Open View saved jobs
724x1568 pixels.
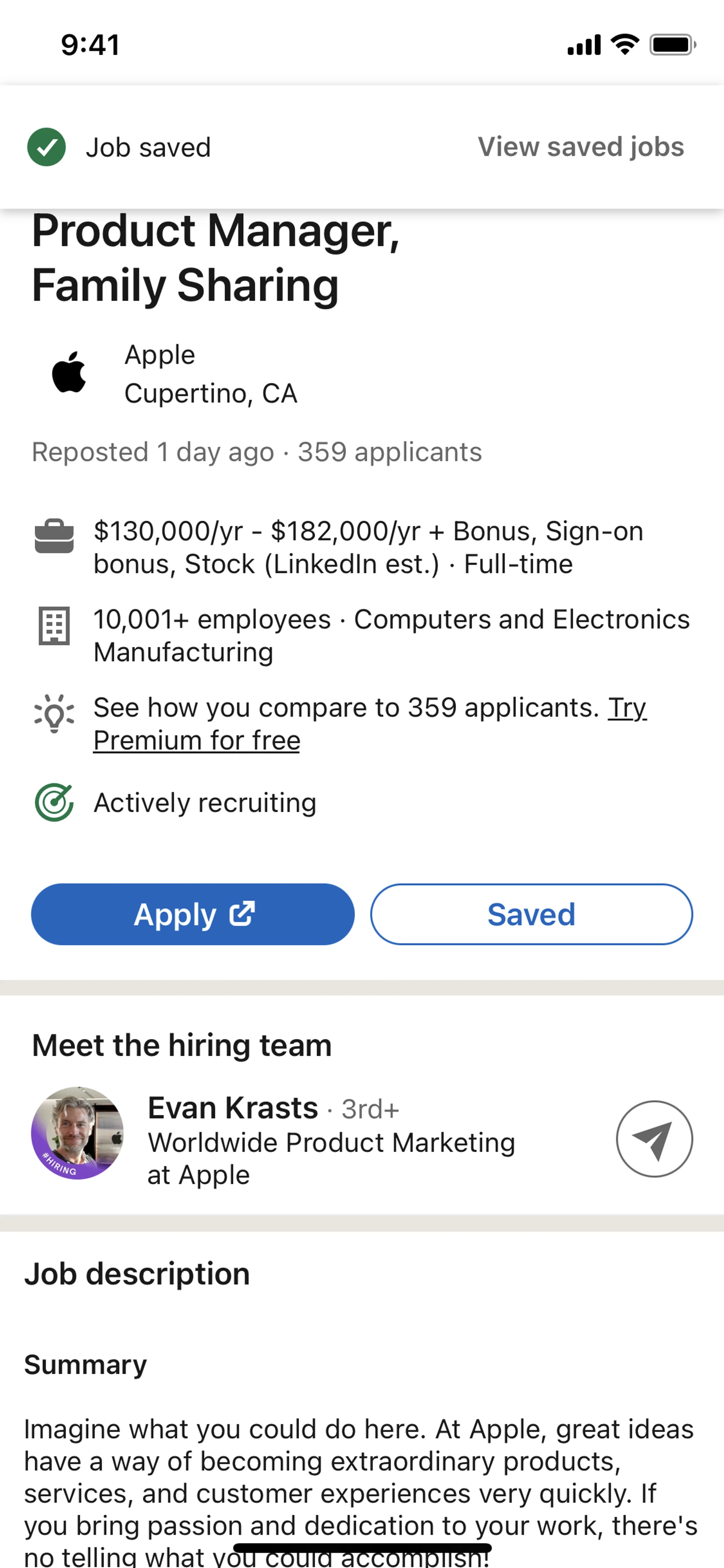pyautogui.click(x=580, y=147)
